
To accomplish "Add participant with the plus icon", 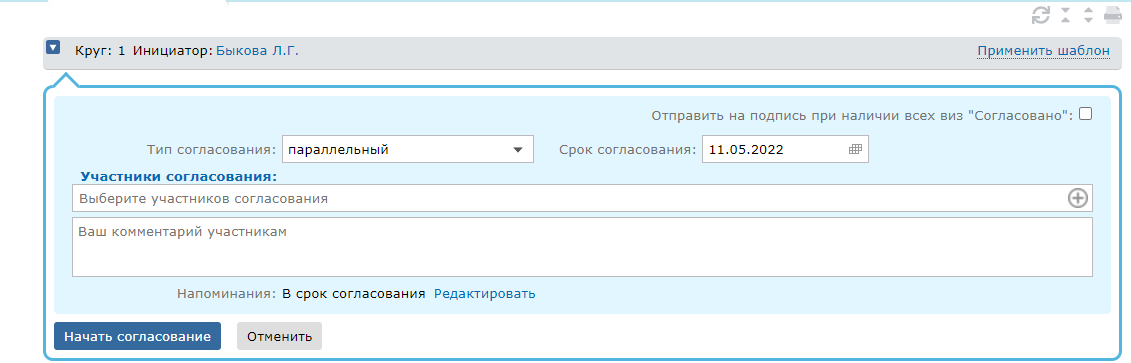I will [x=1077, y=198].
